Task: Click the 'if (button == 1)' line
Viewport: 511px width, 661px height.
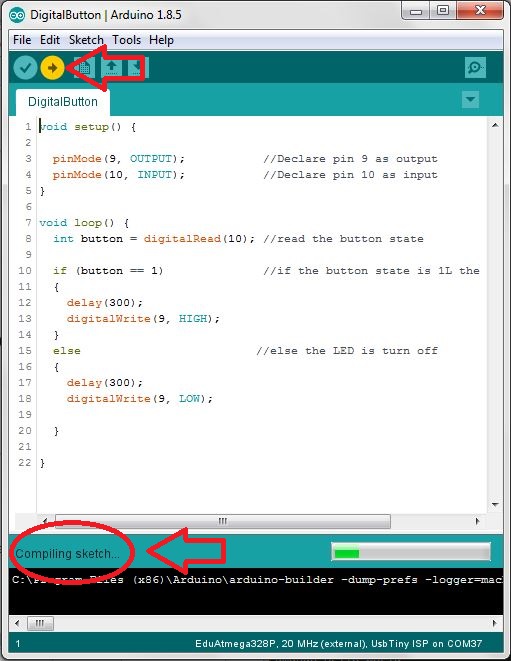Action: (108, 271)
